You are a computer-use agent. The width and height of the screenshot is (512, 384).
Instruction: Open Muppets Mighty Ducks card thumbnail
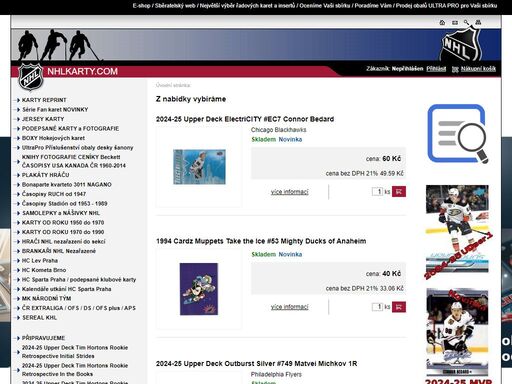(199, 289)
